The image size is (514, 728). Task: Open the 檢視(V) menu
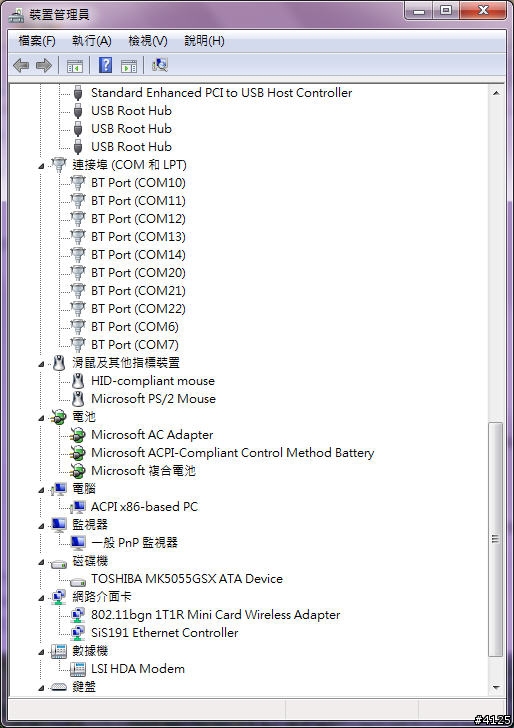click(x=148, y=41)
